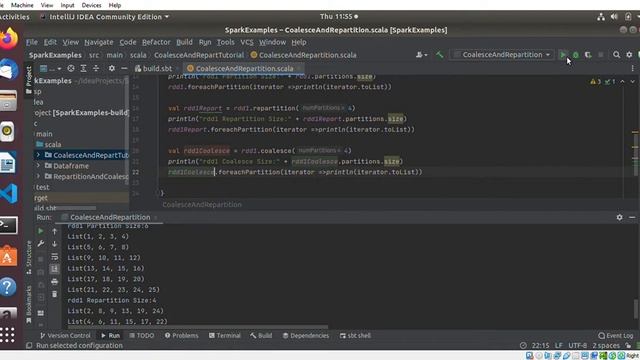Toggle scroll to end in Run console
The width and height of the screenshot is (640, 360).
click(x=54, y=269)
